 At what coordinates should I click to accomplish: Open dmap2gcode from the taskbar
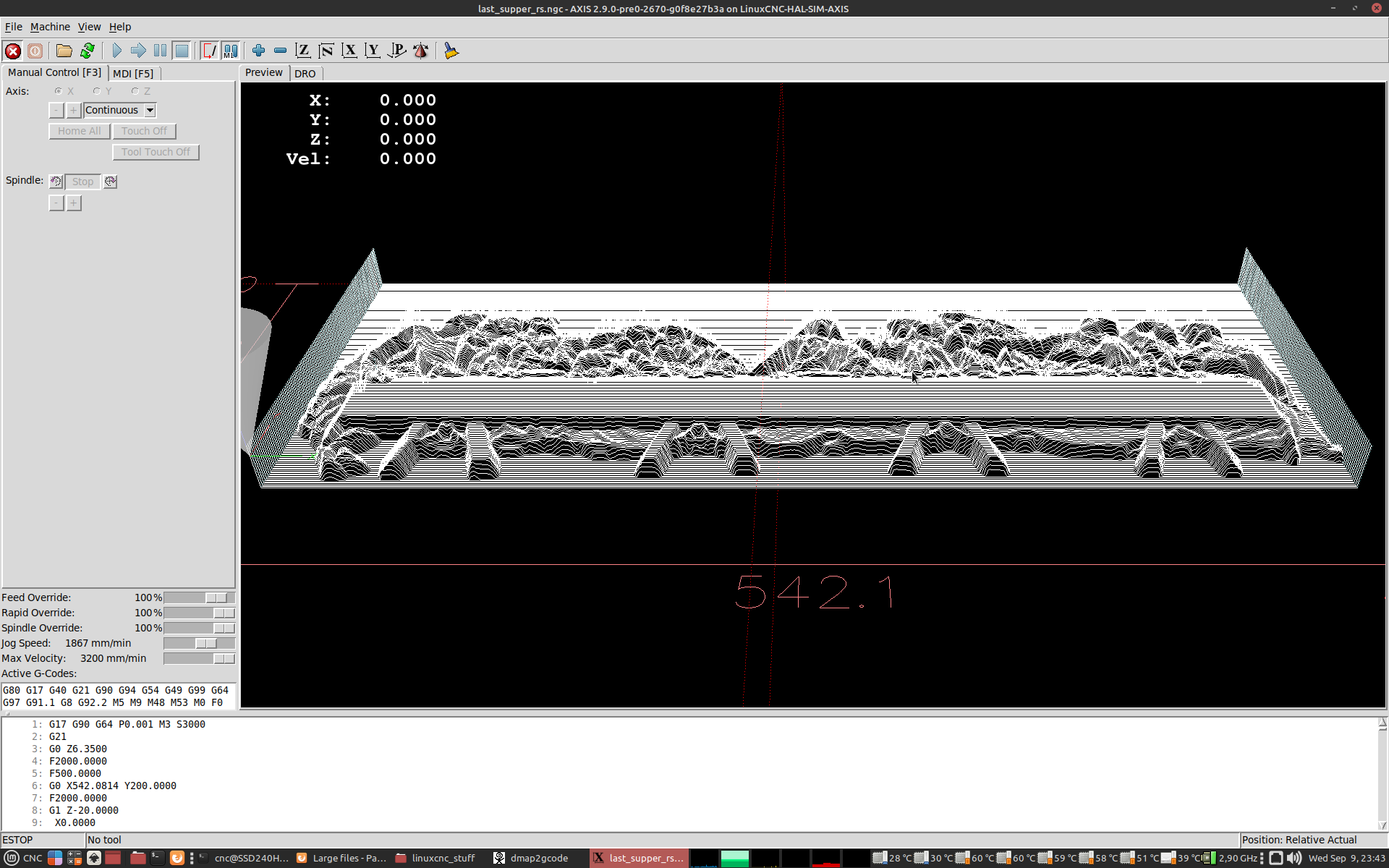tap(532, 858)
